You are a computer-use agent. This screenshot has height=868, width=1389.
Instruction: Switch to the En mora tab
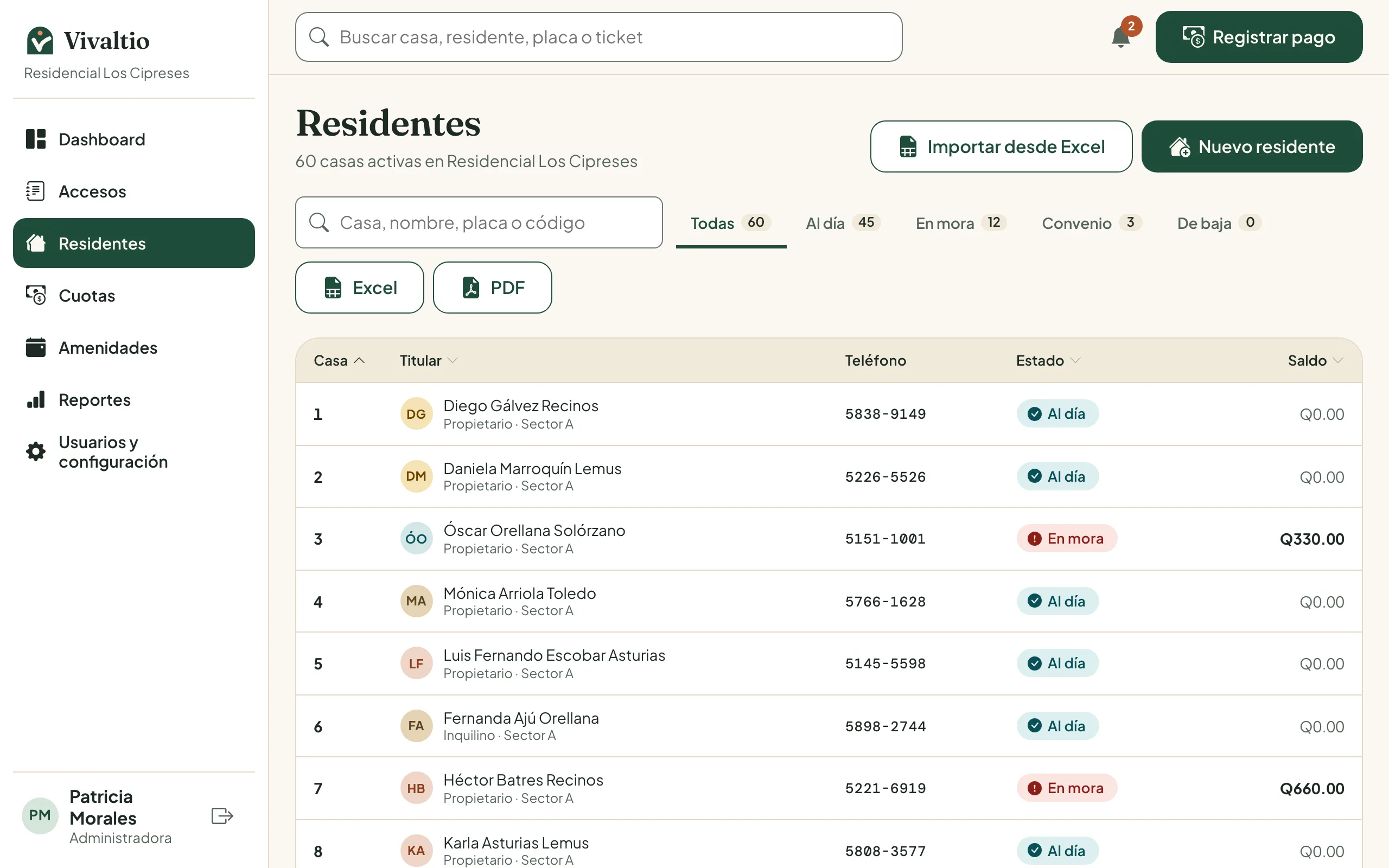click(x=961, y=223)
